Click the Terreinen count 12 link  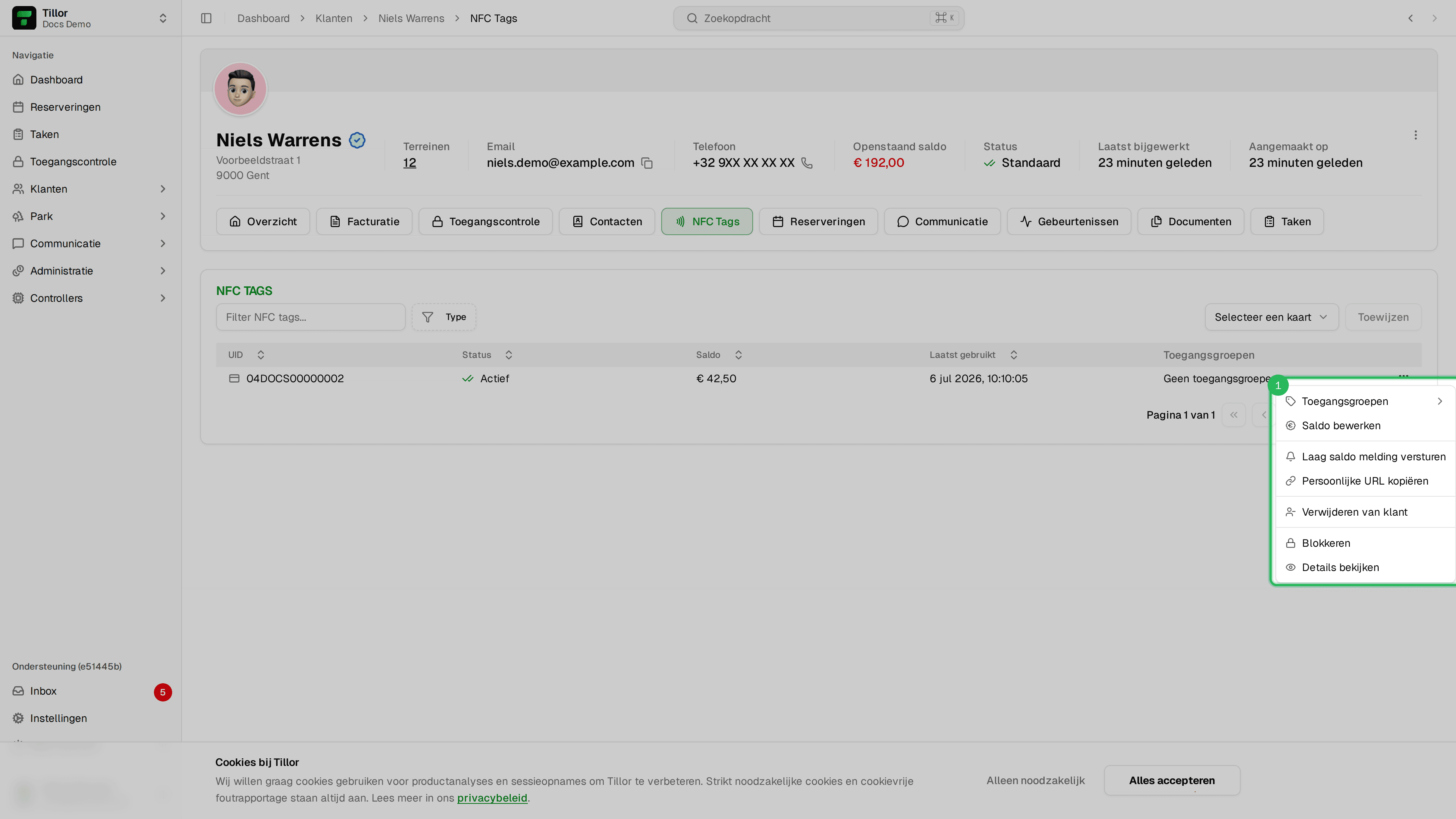tap(410, 163)
